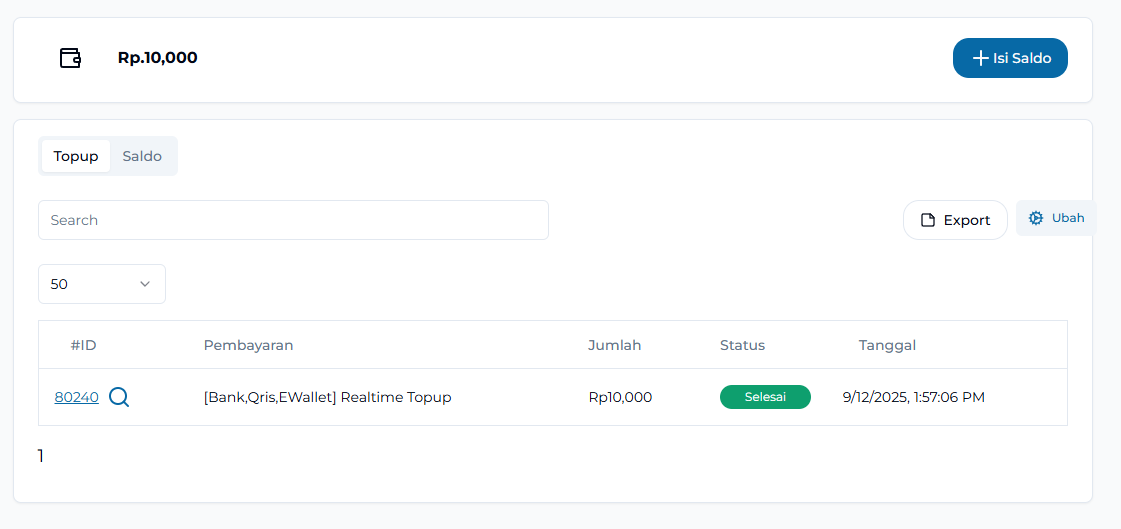Image resolution: width=1121 pixels, height=529 pixels.
Task: Export the topup table
Action: 955,220
